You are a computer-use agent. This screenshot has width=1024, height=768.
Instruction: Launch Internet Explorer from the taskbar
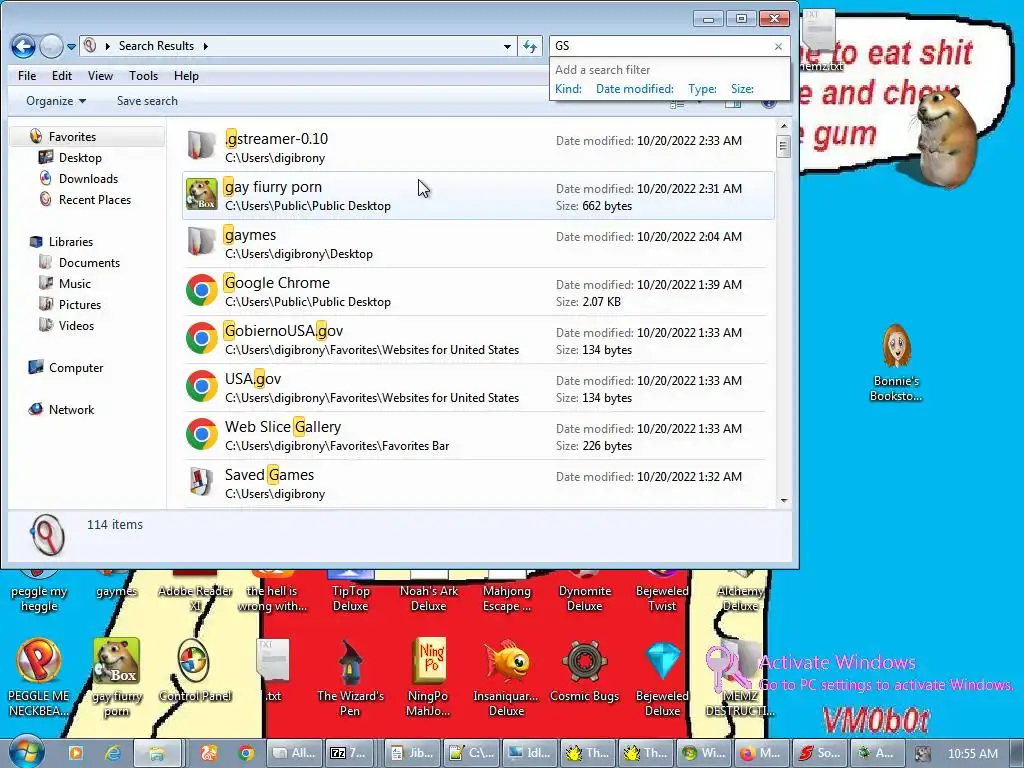click(113, 753)
